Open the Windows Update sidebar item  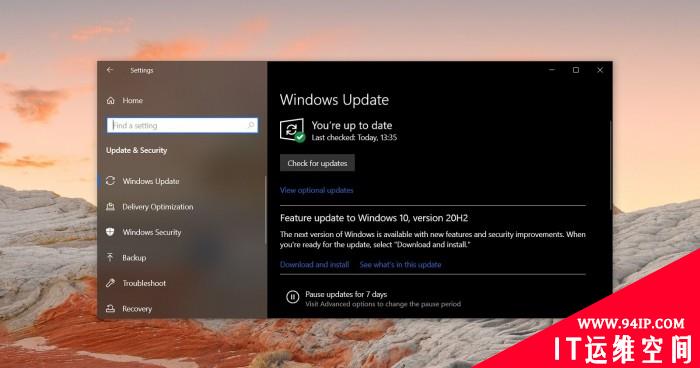pyautogui.click(x=182, y=181)
